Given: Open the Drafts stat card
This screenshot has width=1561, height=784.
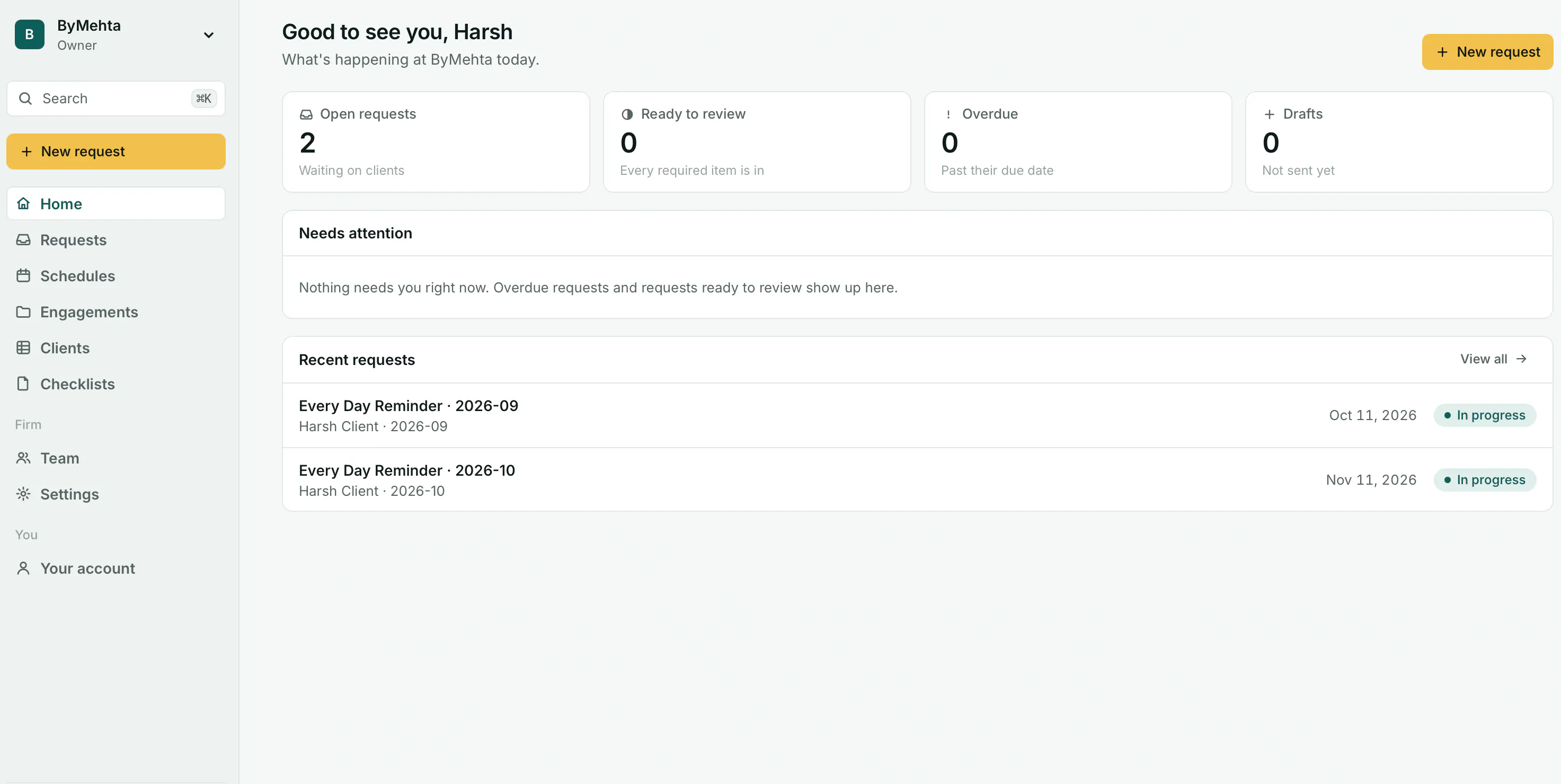Looking at the screenshot, I should click(x=1399, y=142).
